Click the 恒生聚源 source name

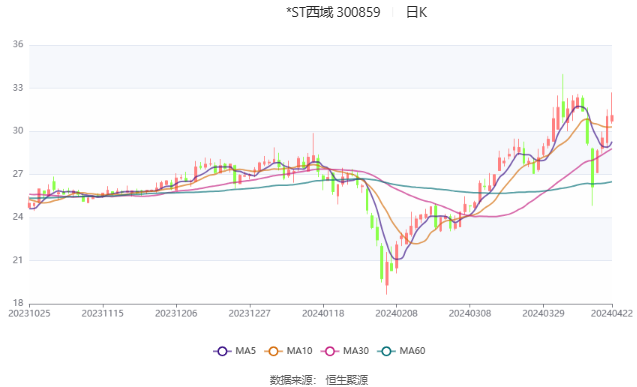(347, 380)
